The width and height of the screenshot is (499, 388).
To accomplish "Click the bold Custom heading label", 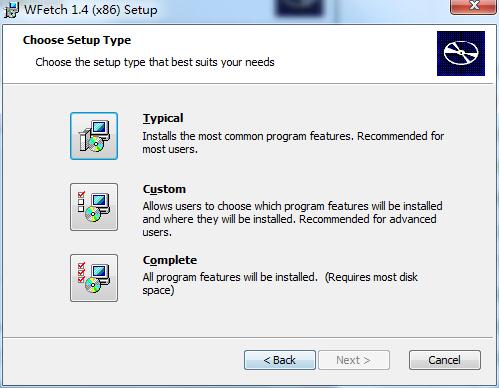I will [164, 189].
